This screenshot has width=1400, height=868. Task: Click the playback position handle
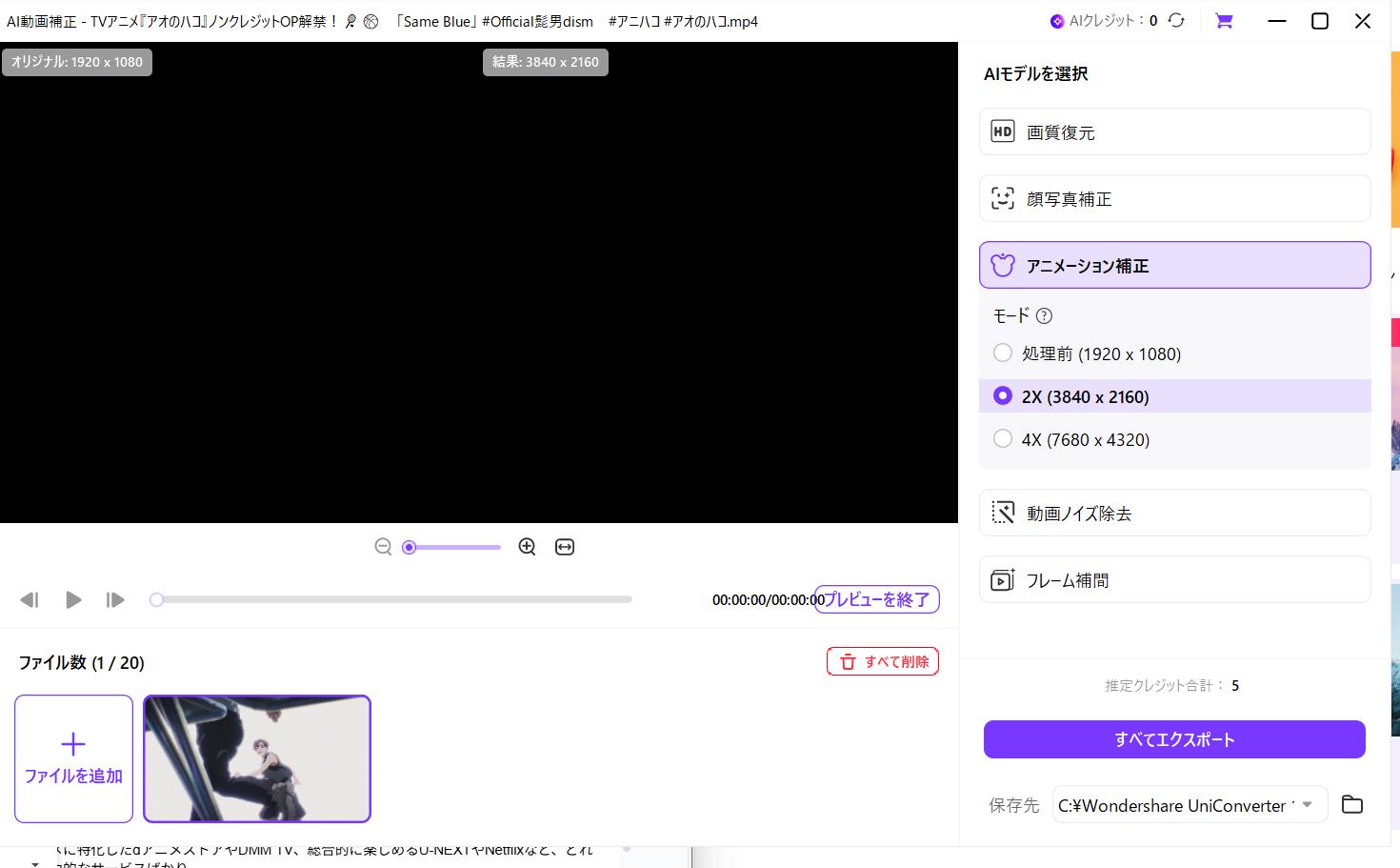click(156, 599)
